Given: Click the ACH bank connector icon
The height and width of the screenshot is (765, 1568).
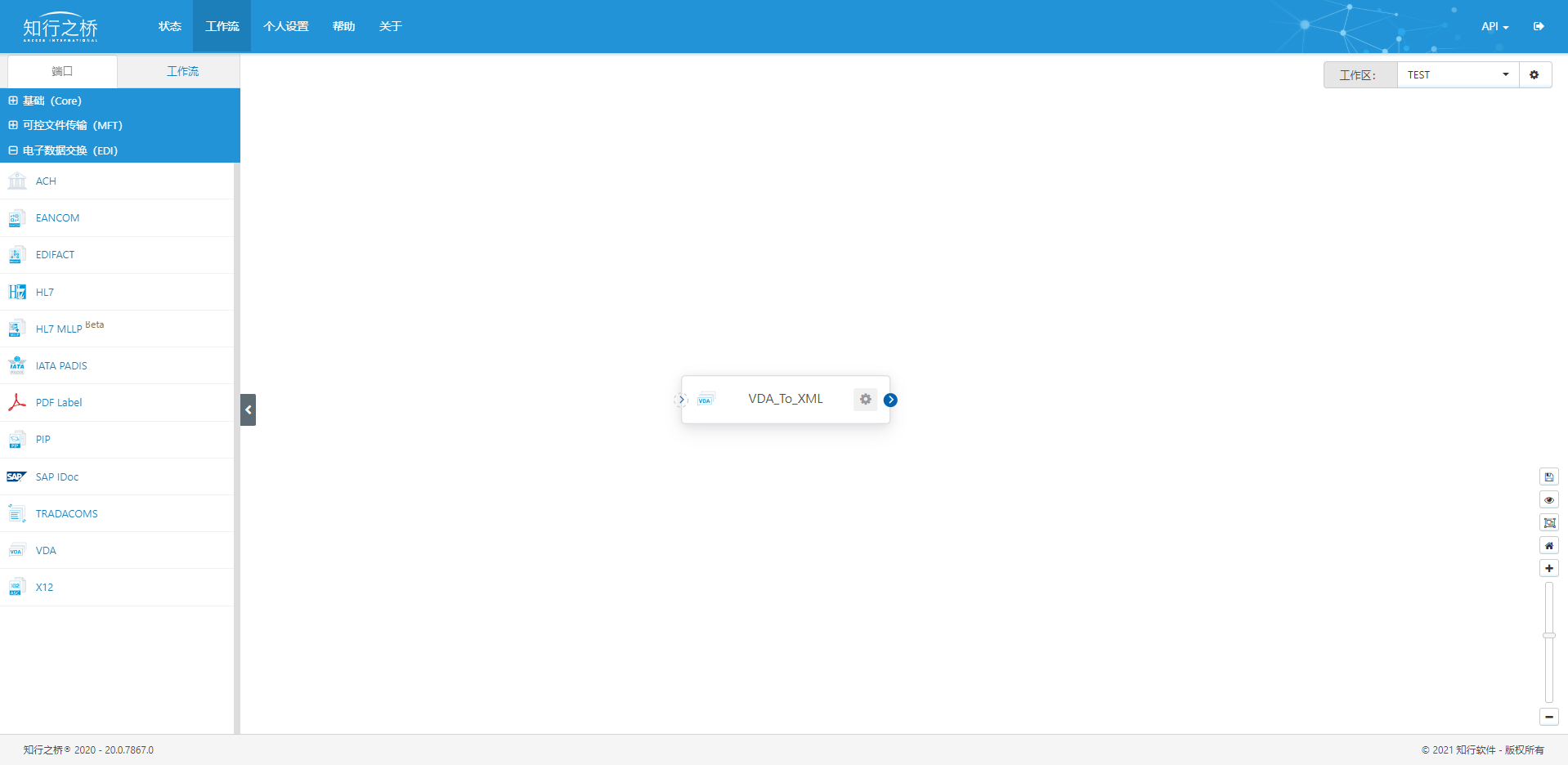Looking at the screenshot, I should [16, 181].
